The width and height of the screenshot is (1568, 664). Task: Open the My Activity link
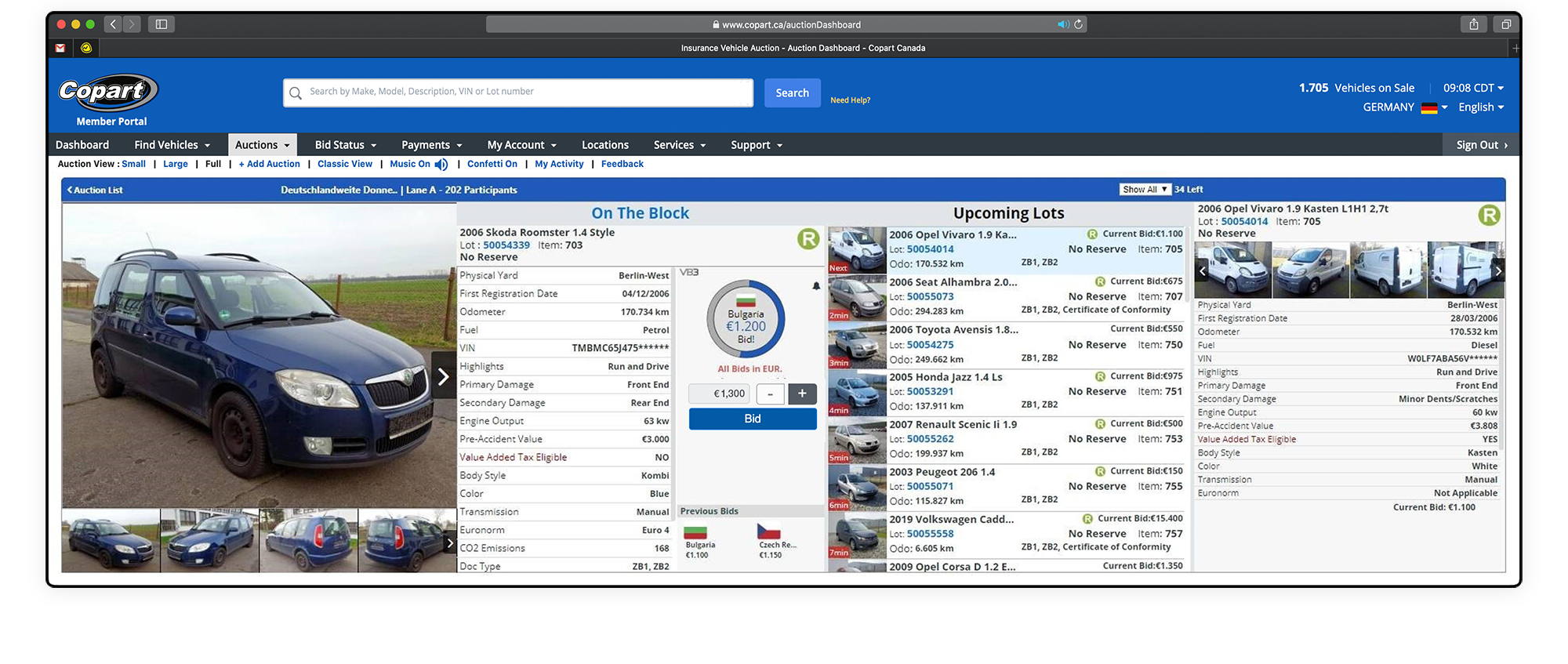pyautogui.click(x=559, y=164)
